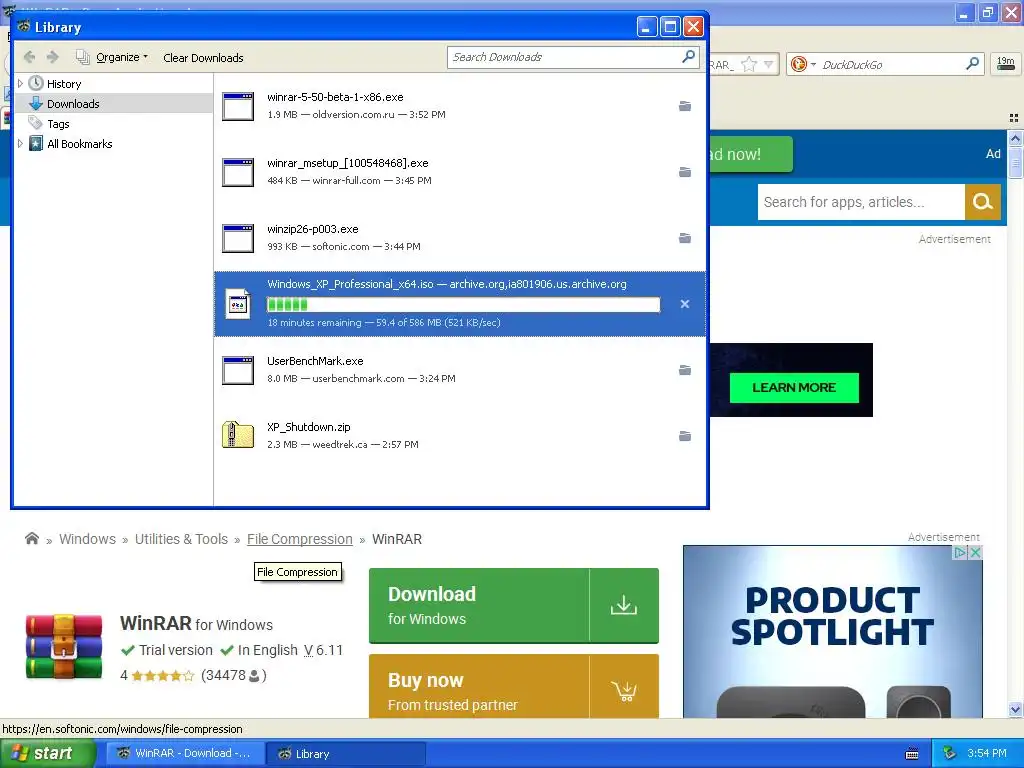1024x768 pixels.
Task: Click the browser toolbar overflow grid icon
Action: click(1014, 118)
